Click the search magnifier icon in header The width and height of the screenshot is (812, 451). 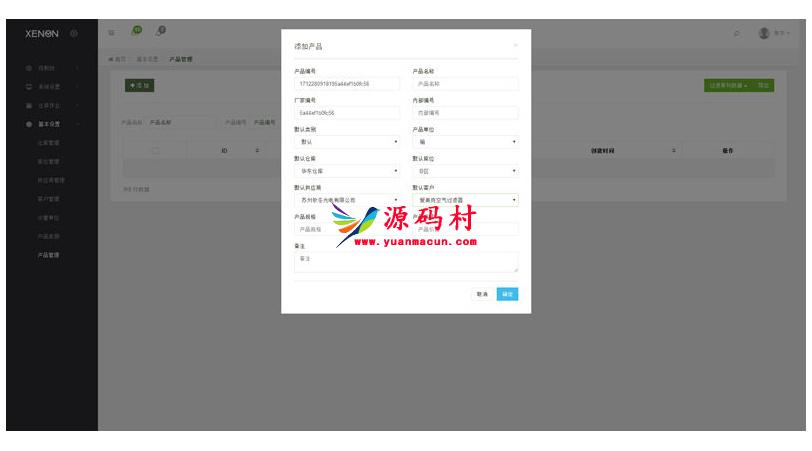(737, 34)
